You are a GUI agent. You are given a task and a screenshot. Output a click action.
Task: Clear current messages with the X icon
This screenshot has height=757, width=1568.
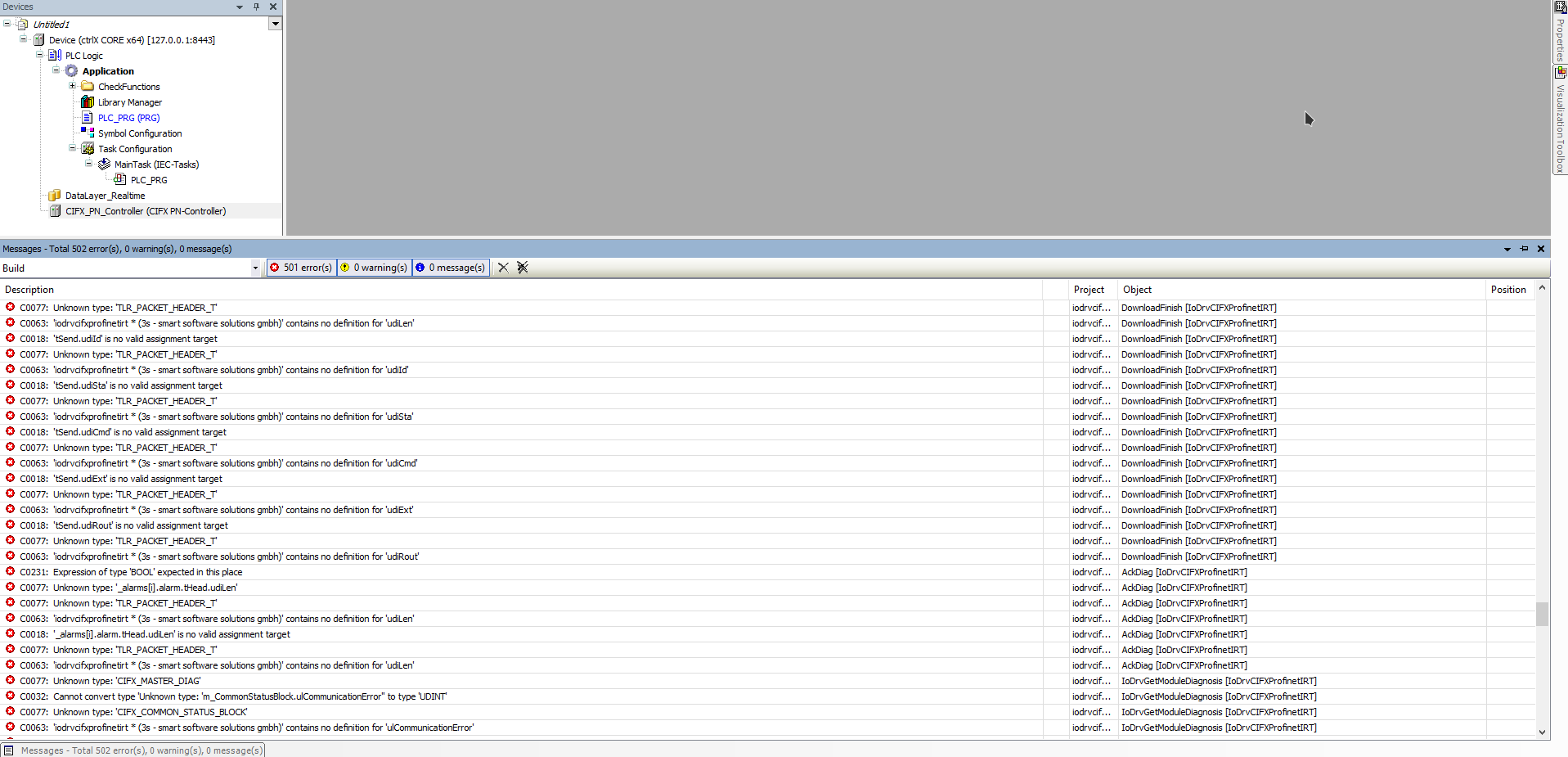pyautogui.click(x=503, y=268)
